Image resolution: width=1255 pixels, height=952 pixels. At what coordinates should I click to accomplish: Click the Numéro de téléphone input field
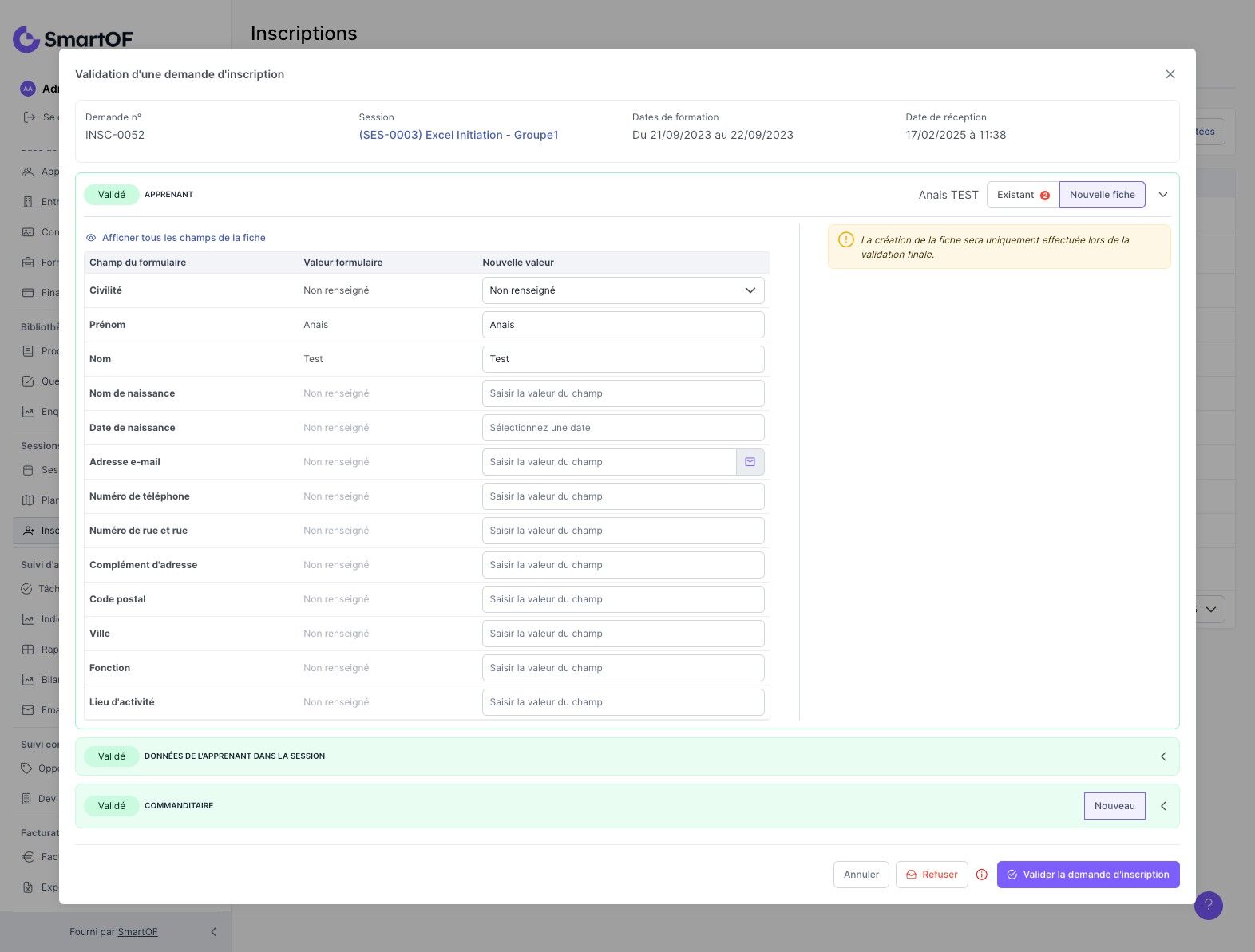[x=623, y=496]
